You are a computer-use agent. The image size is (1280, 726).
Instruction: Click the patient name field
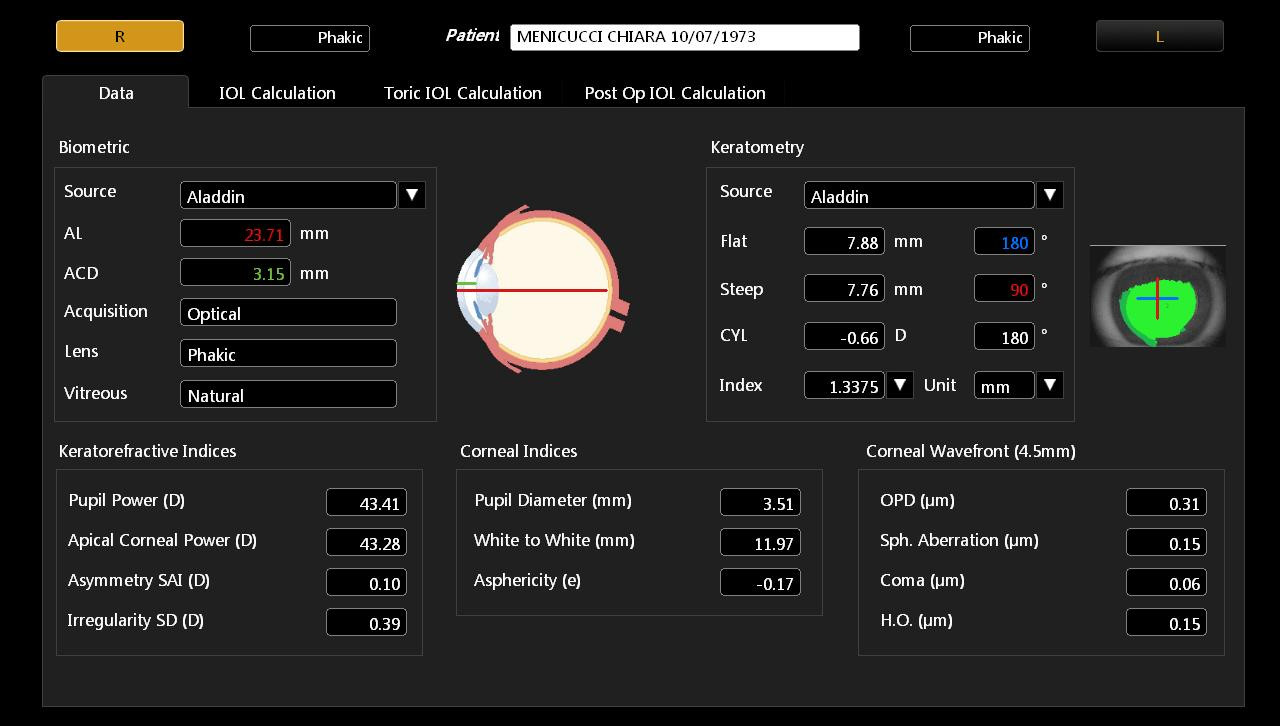(x=685, y=37)
